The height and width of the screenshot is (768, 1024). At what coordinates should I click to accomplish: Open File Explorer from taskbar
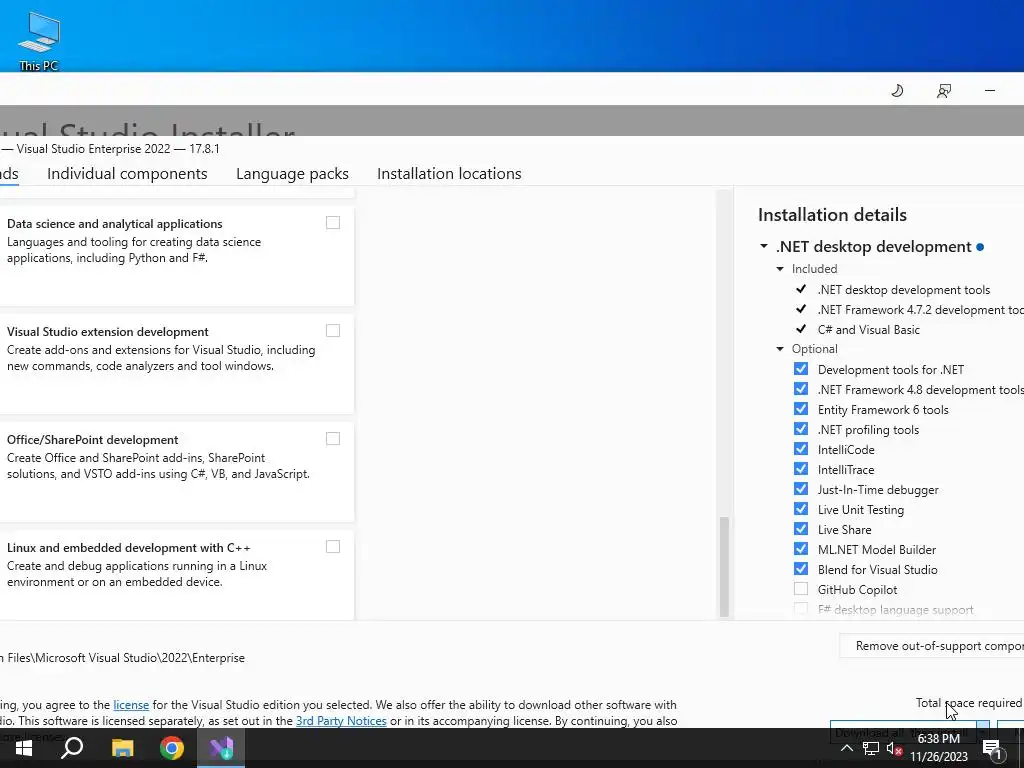[x=122, y=748]
